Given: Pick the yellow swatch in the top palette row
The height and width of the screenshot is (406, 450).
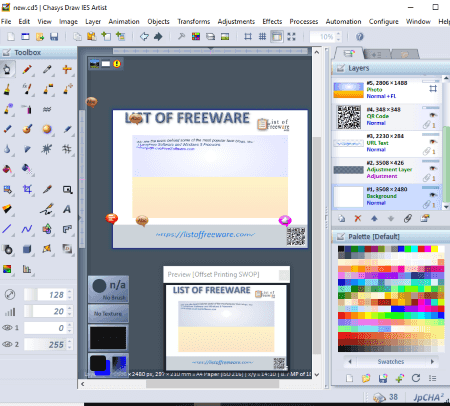Looking at the screenshot, I should 434,249.
